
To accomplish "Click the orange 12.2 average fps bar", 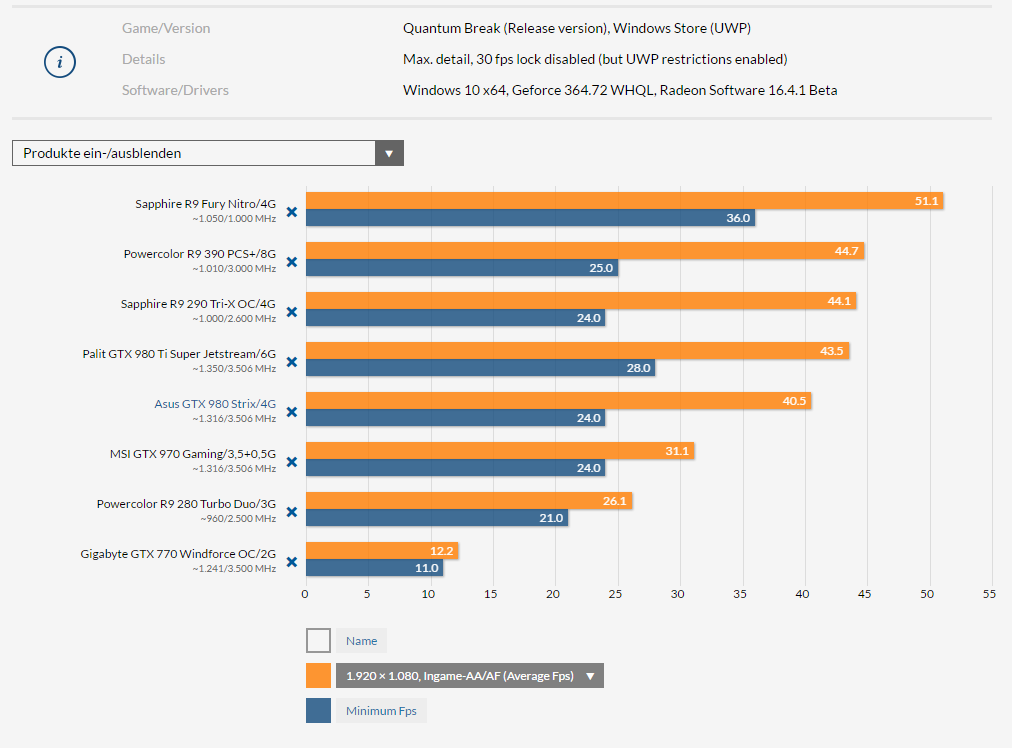I will (x=382, y=551).
